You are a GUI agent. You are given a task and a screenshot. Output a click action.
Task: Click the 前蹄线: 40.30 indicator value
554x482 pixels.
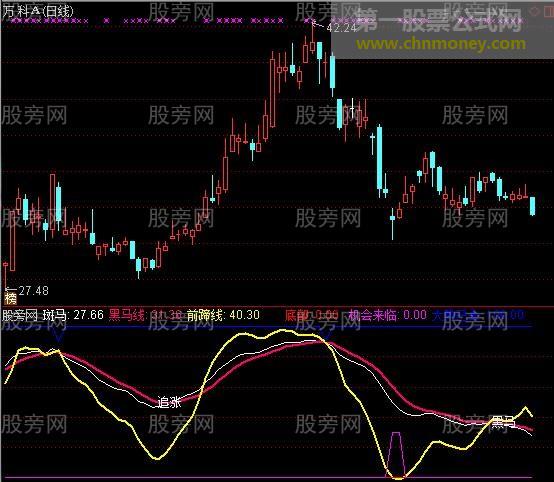pos(223,315)
